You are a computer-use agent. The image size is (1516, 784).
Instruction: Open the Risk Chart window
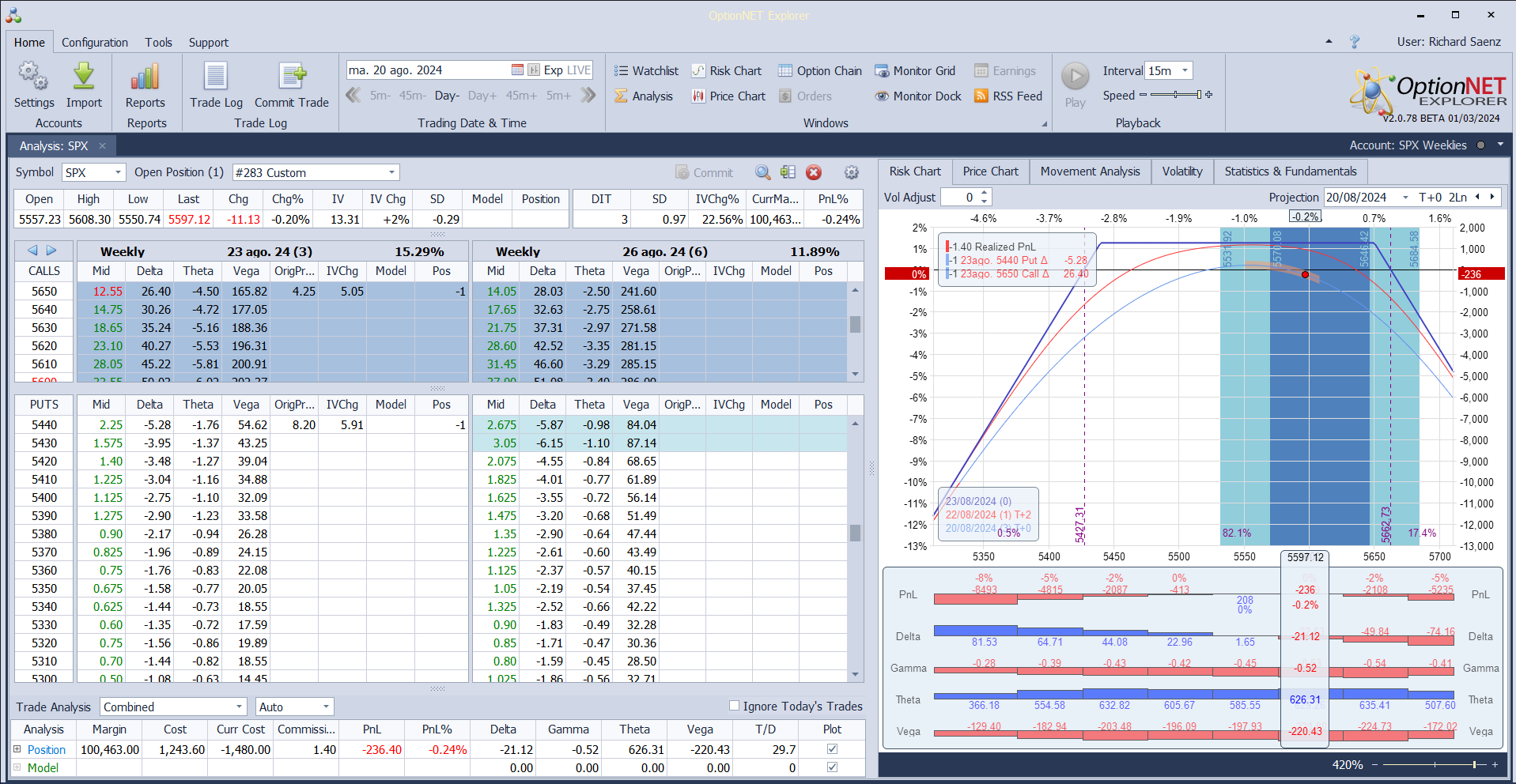[727, 71]
